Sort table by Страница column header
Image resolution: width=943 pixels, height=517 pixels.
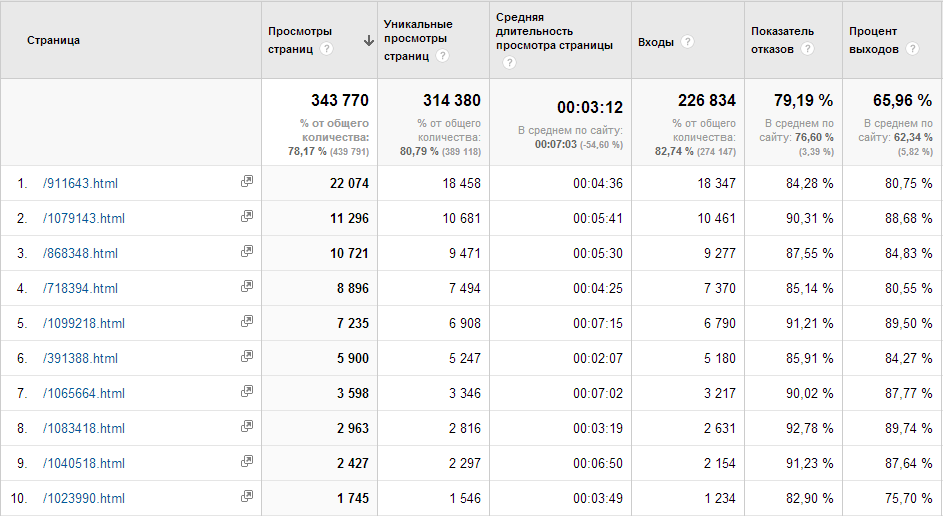click(54, 41)
